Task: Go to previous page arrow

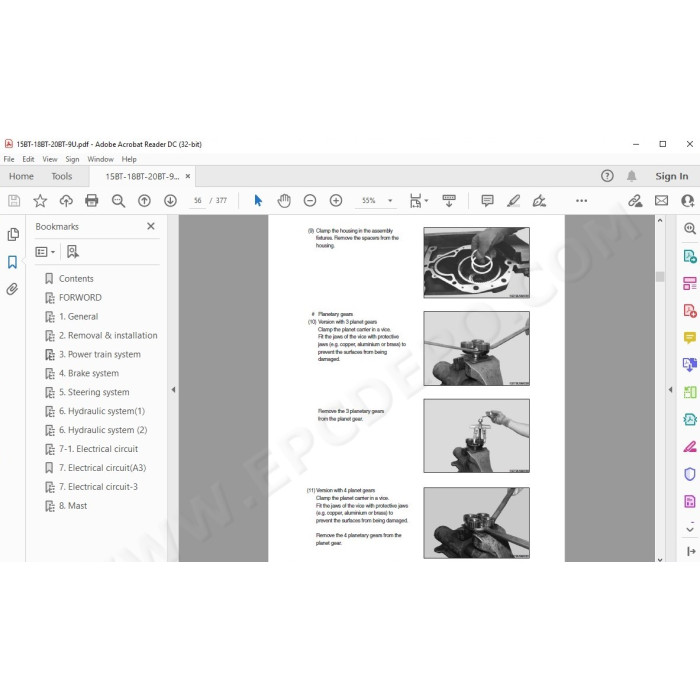Action: tap(144, 201)
